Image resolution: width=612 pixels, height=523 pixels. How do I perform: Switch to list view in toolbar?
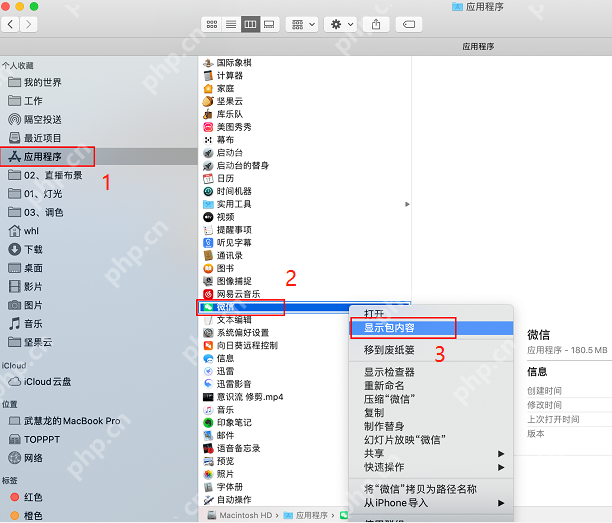[231, 23]
